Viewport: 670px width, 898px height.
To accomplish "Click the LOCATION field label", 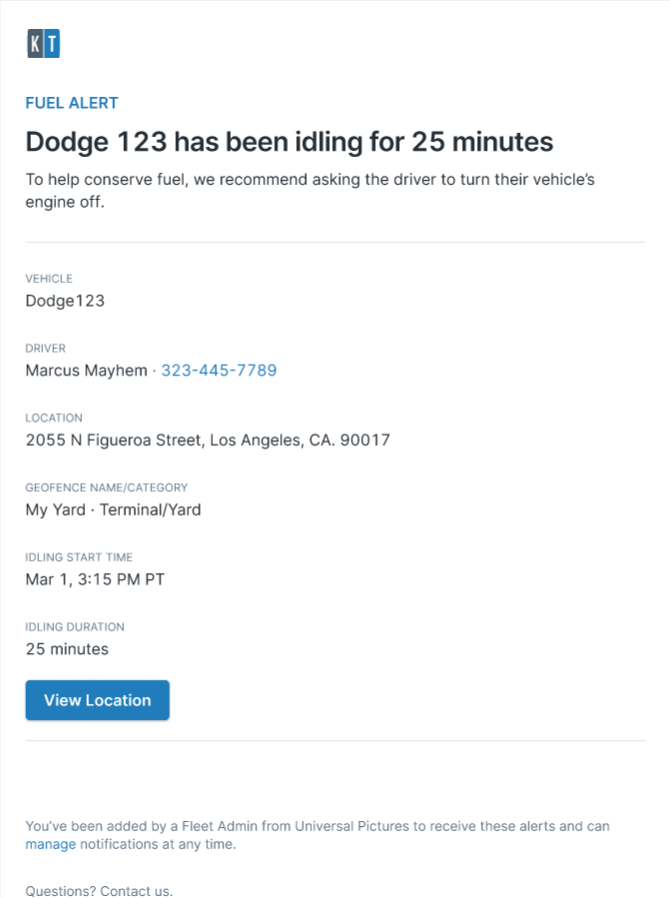I will pos(54,418).
